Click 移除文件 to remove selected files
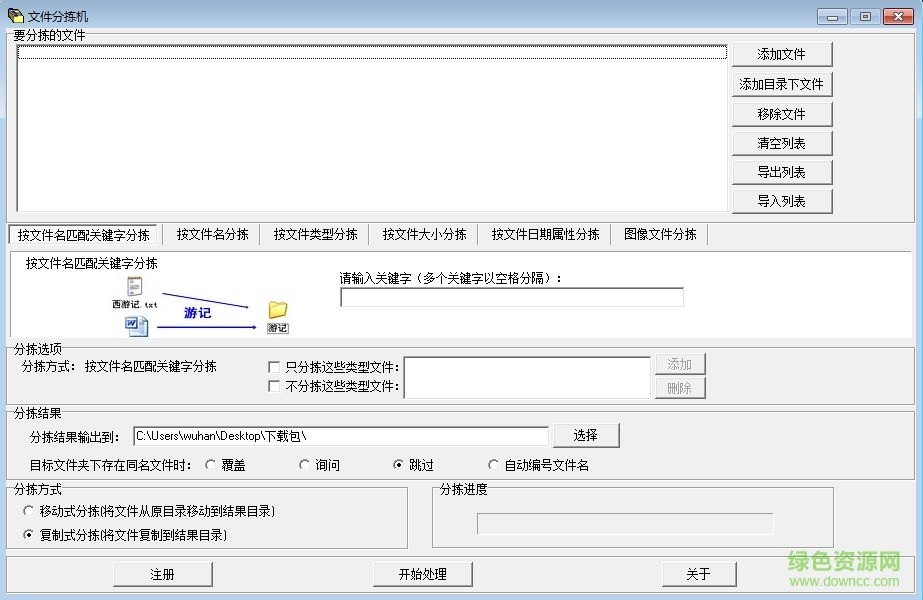The height and width of the screenshot is (600, 923). click(x=781, y=113)
